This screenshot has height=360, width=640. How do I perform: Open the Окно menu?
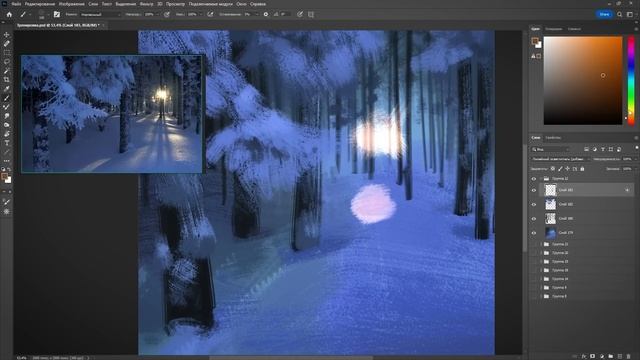point(241,4)
